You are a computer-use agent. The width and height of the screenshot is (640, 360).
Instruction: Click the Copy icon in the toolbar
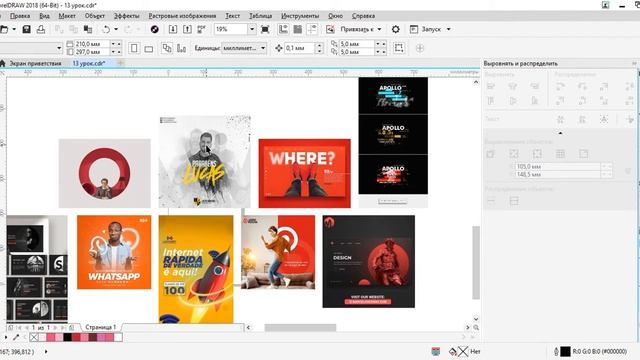click(73, 29)
